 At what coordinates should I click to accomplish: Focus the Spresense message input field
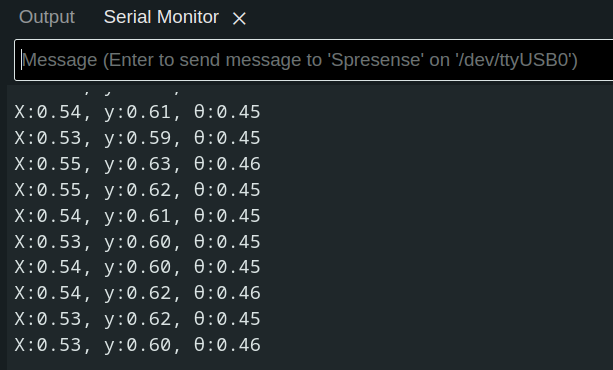click(x=314, y=60)
